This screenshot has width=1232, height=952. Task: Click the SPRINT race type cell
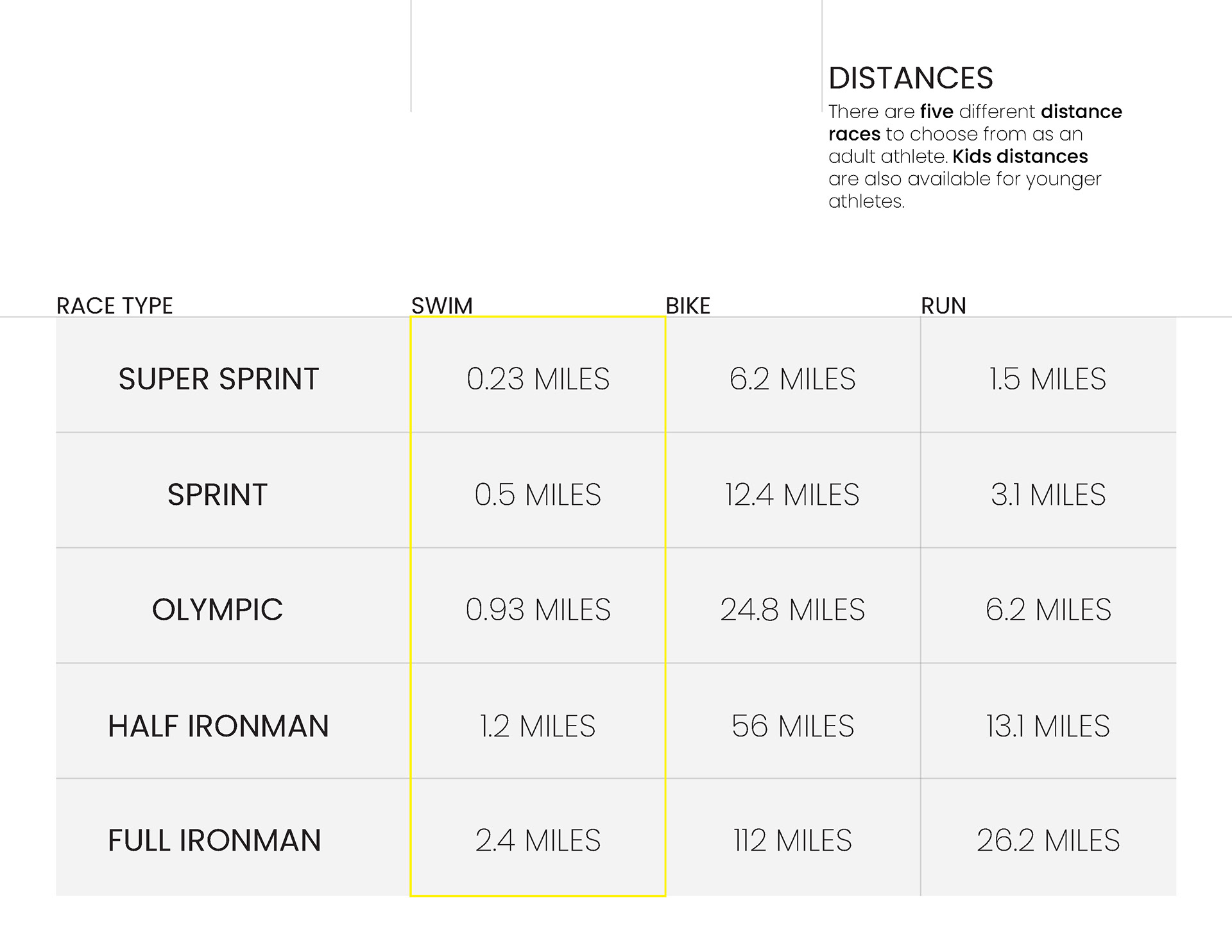218,495
